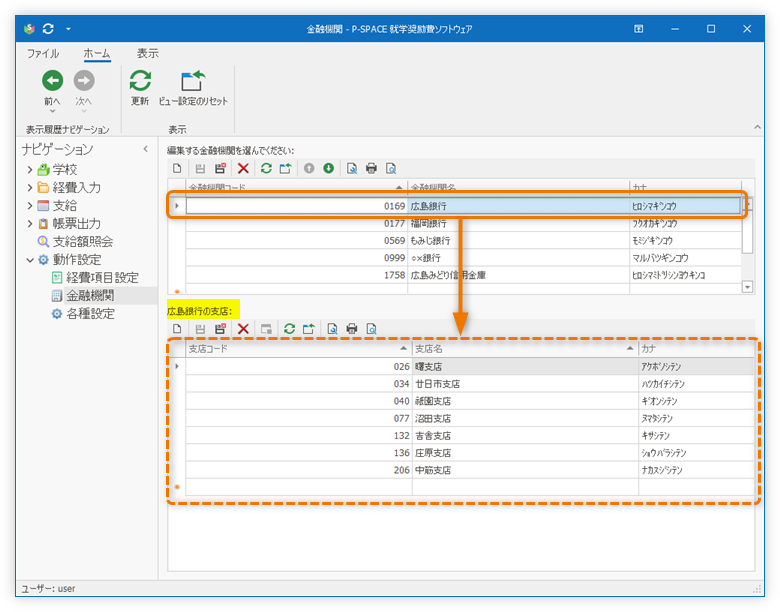This screenshot has width=780, height=612.
Task: Click the green Back (前へ) arrow icon
Action: coord(52,81)
